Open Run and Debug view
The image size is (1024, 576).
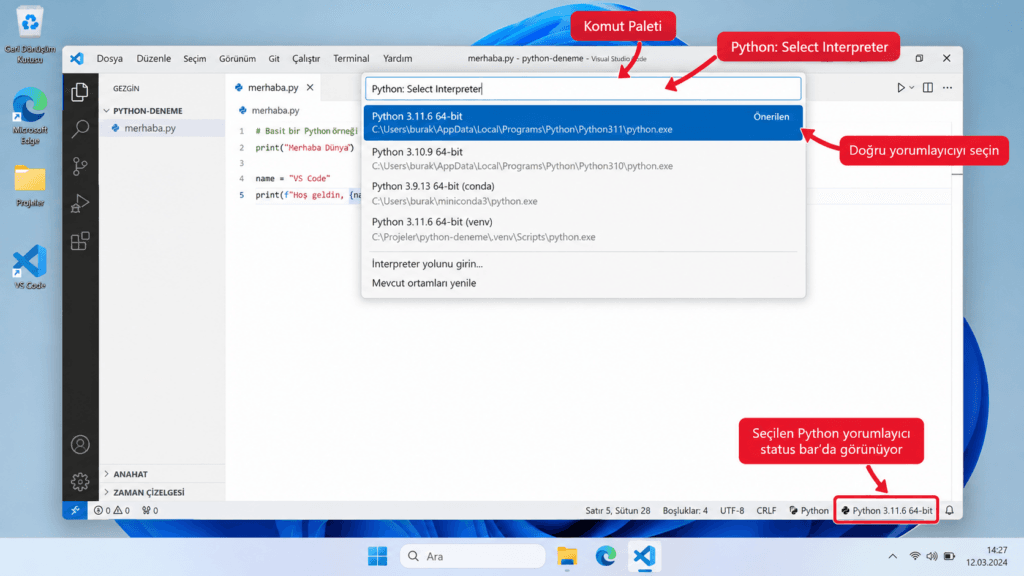point(80,204)
